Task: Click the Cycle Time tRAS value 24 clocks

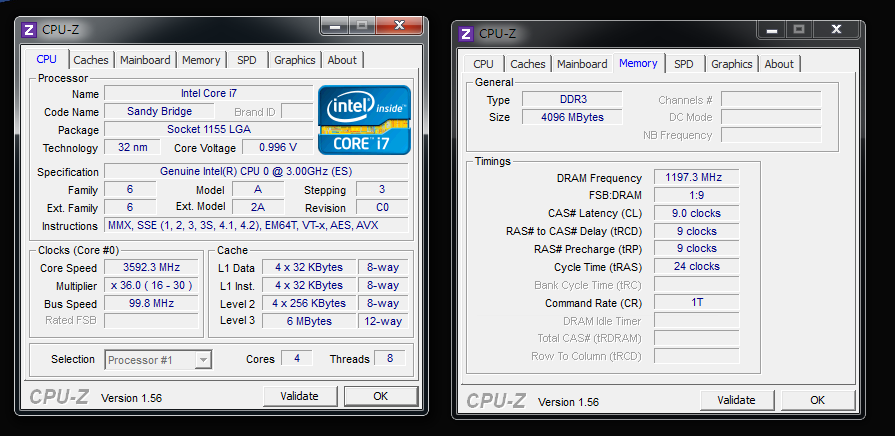Action: click(697, 267)
